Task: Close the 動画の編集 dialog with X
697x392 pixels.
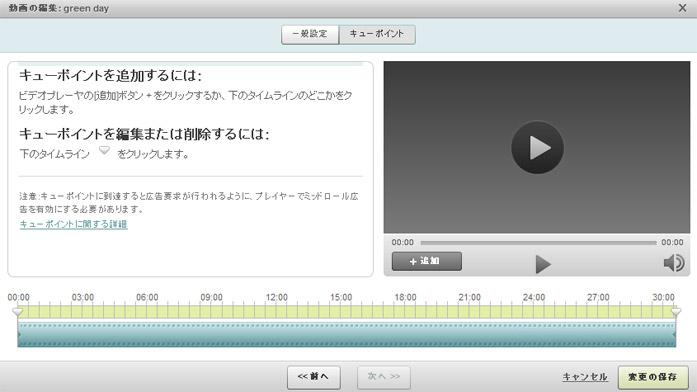Action: (682, 8)
